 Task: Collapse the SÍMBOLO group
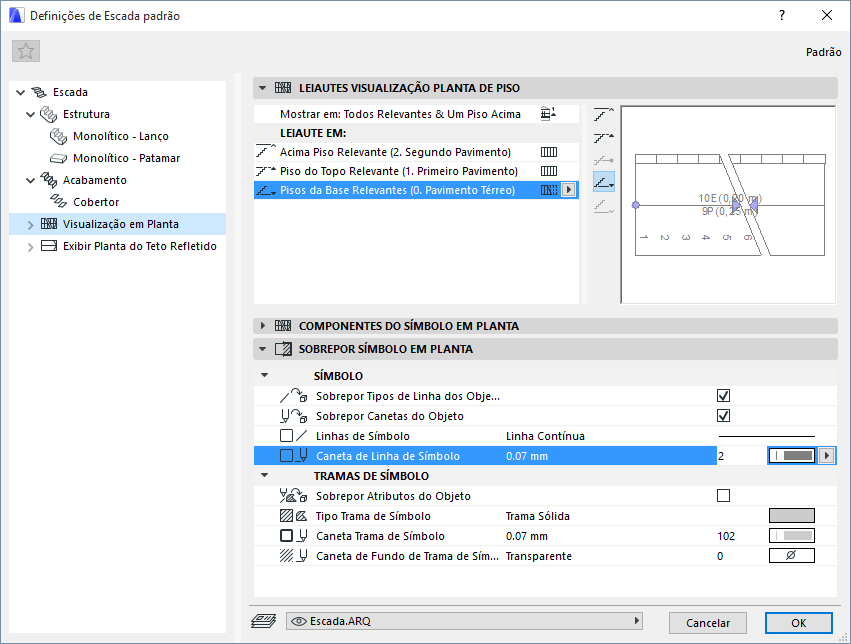pyautogui.click(x=265, y=375)
